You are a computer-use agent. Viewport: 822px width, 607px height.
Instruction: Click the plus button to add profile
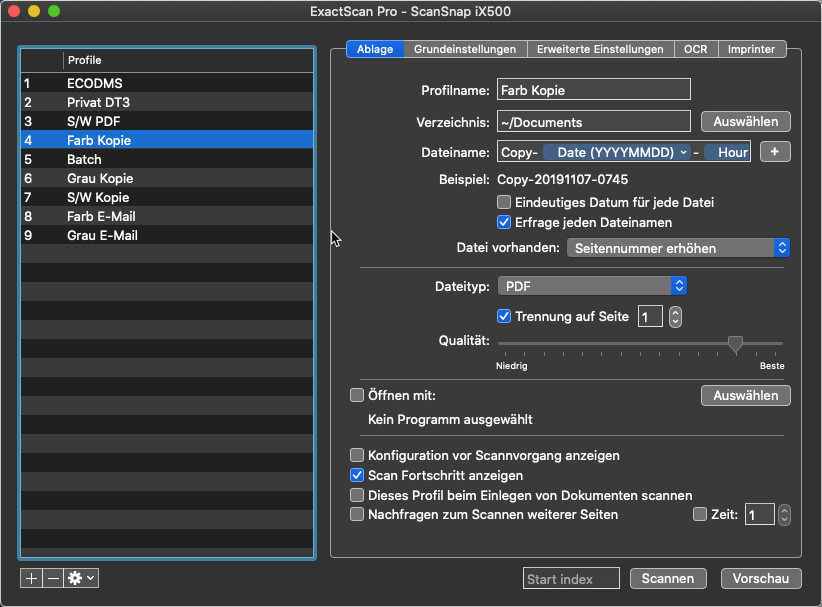point(31,579)
